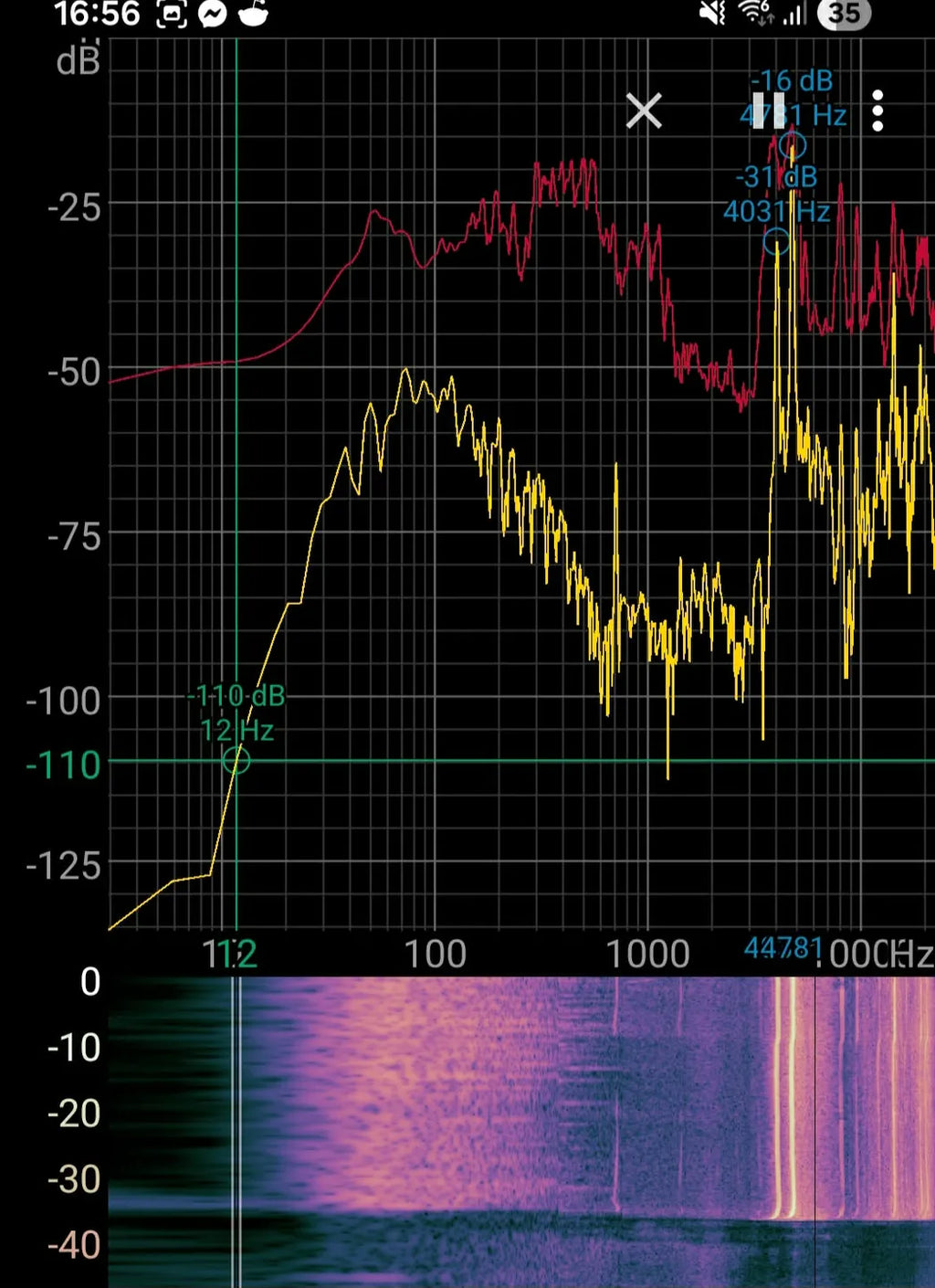Tap the muted sound status icon
This screenshot has height=1288, width=935.
[712, 13]
